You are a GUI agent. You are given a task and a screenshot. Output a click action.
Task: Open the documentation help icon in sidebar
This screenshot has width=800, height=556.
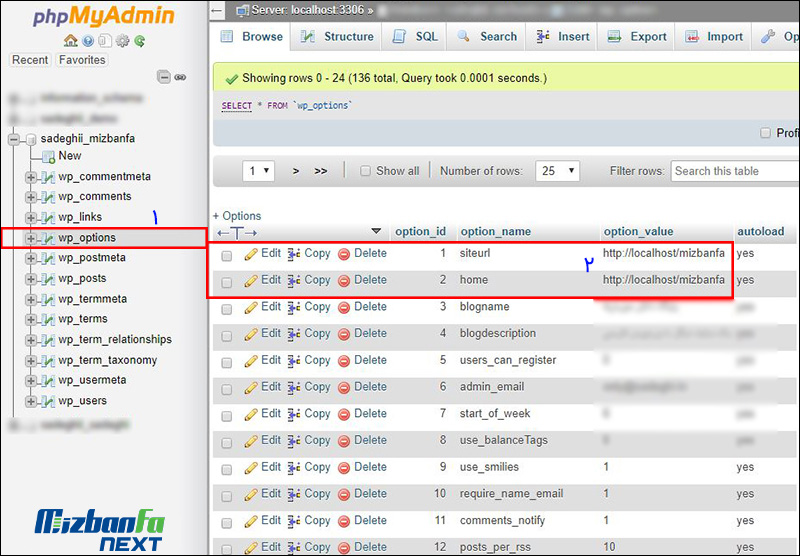click(x=88, y=41)
